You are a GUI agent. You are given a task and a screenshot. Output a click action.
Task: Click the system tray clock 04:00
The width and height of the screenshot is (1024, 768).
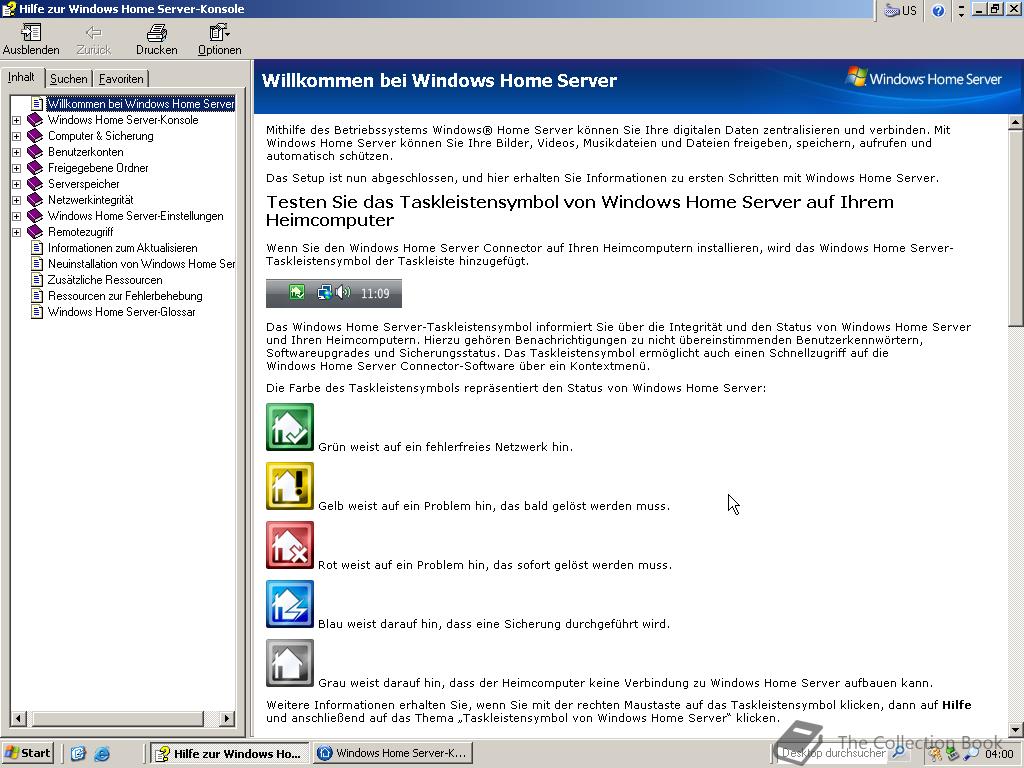coord(999,754)
